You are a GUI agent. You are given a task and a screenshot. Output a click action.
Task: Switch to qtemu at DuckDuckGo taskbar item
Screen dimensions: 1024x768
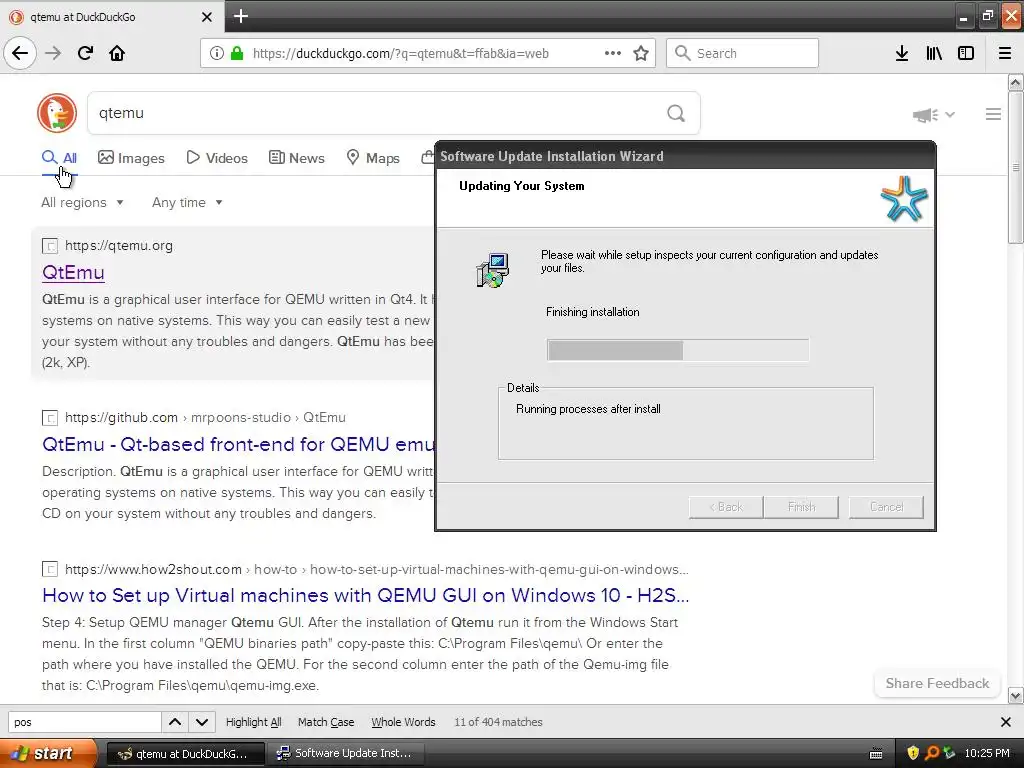(x=185, y=754)
